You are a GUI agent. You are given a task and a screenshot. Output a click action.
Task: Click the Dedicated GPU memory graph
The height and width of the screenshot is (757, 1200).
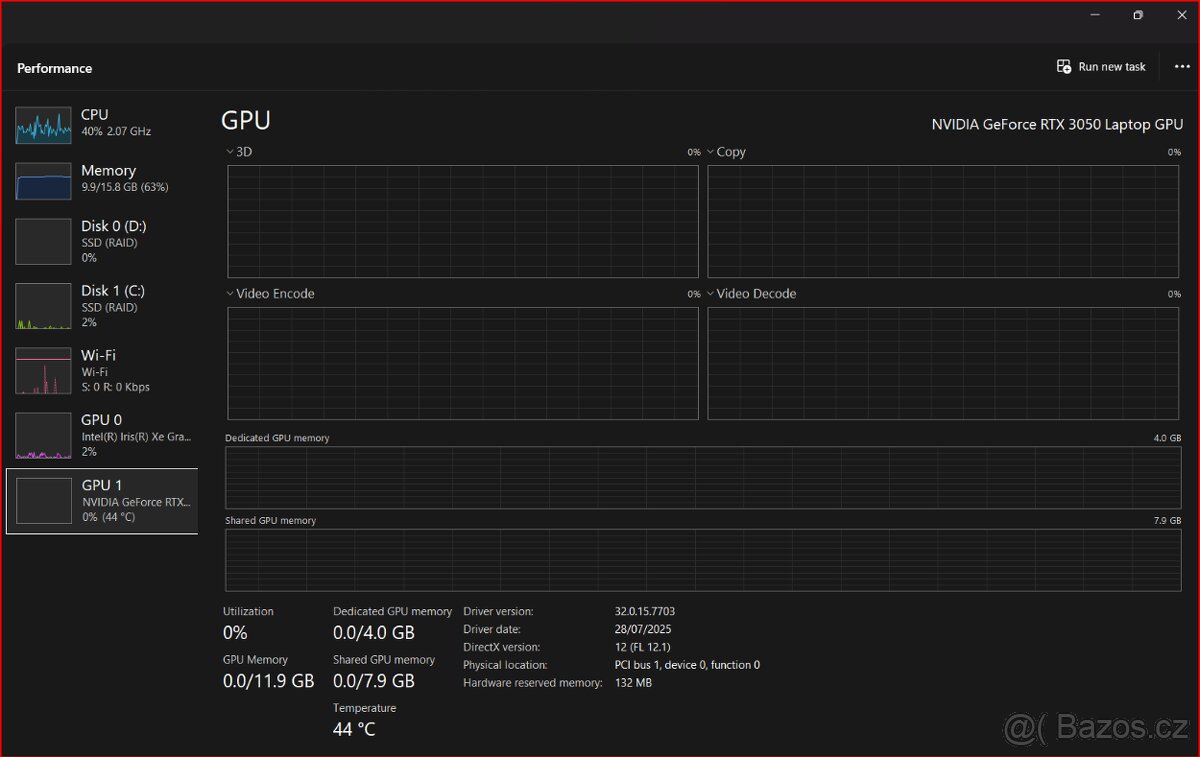tap(702, 478)
